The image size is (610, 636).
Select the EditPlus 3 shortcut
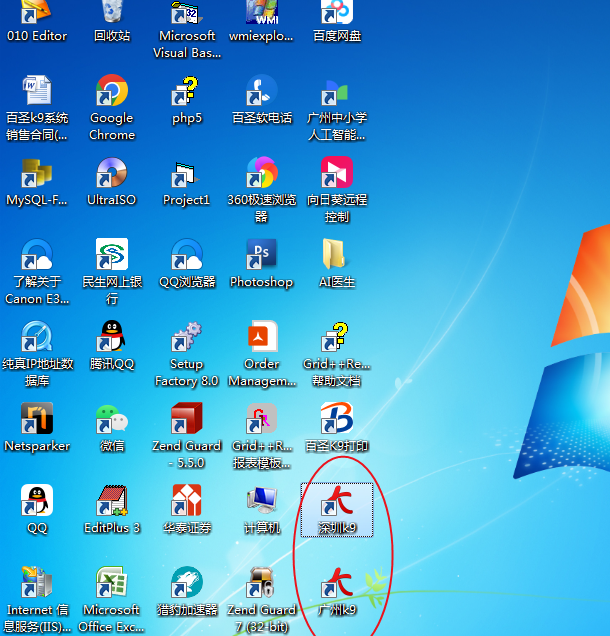point(111,501)
